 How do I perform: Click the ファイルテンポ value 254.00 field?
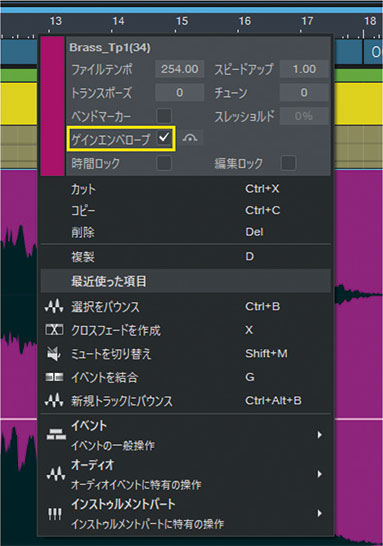click(179, 69)
